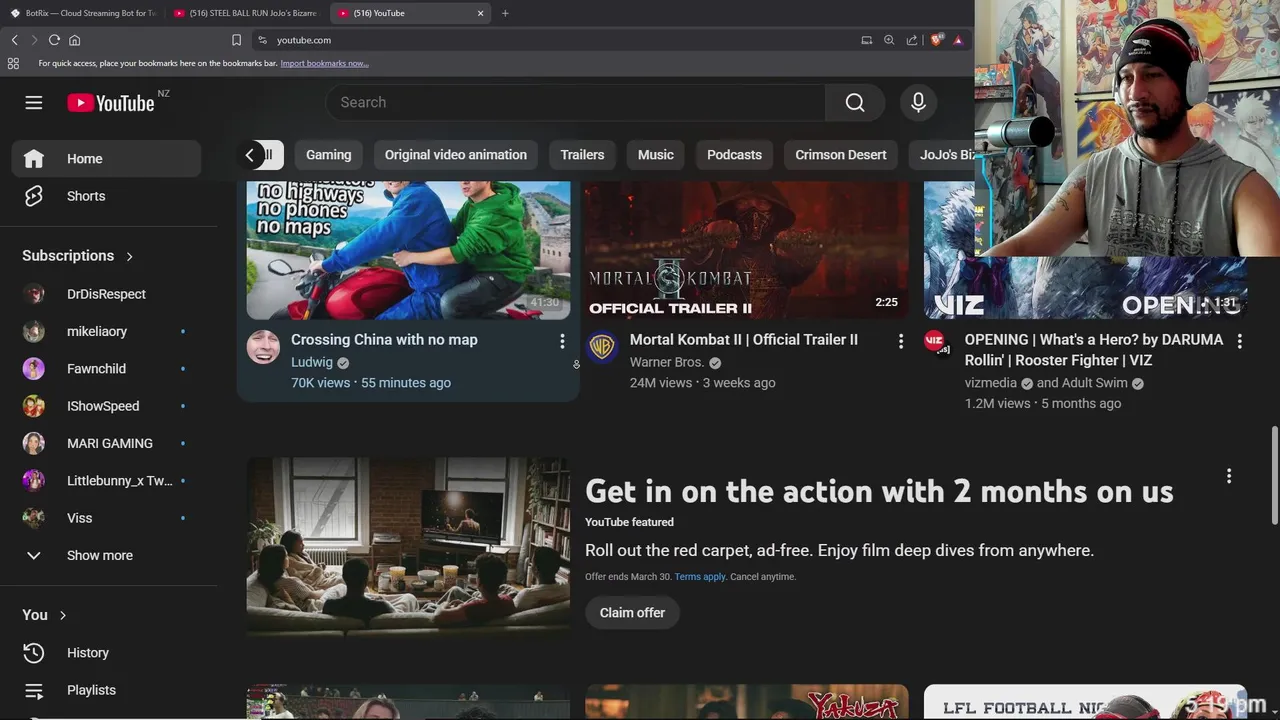Open the Fawnchild subscription
The height and width of the screenshot is (720, 1280).
point(108,369)
